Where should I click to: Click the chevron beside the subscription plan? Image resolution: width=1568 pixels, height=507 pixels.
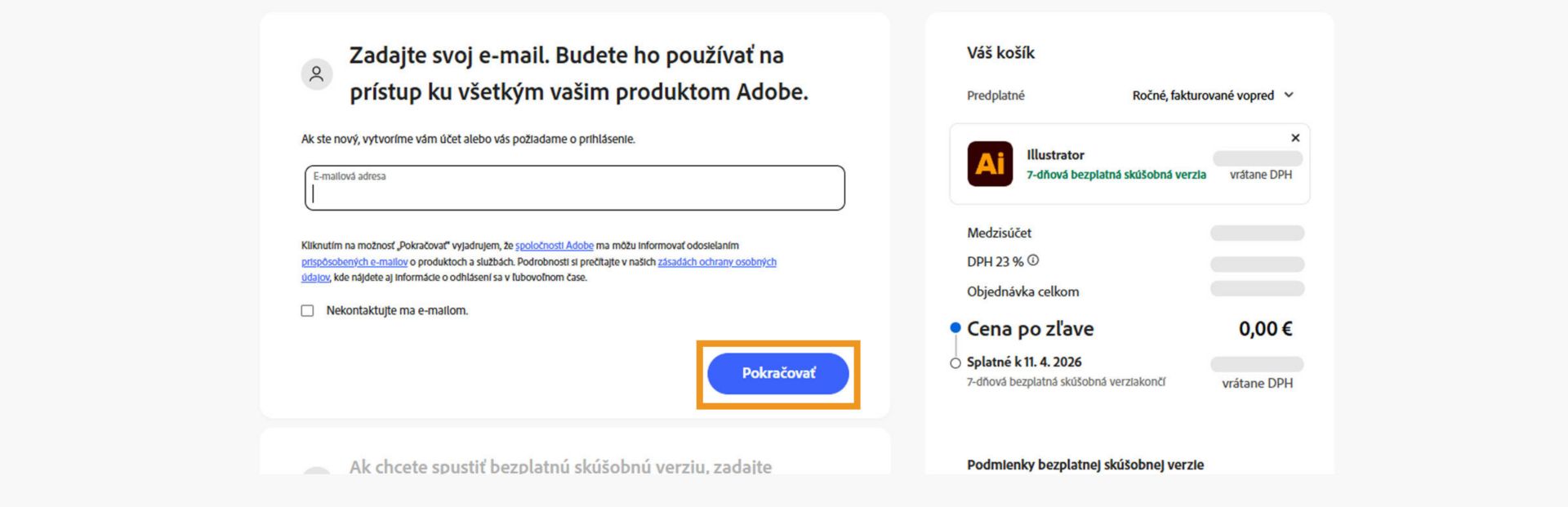[x=1290, y=95]
